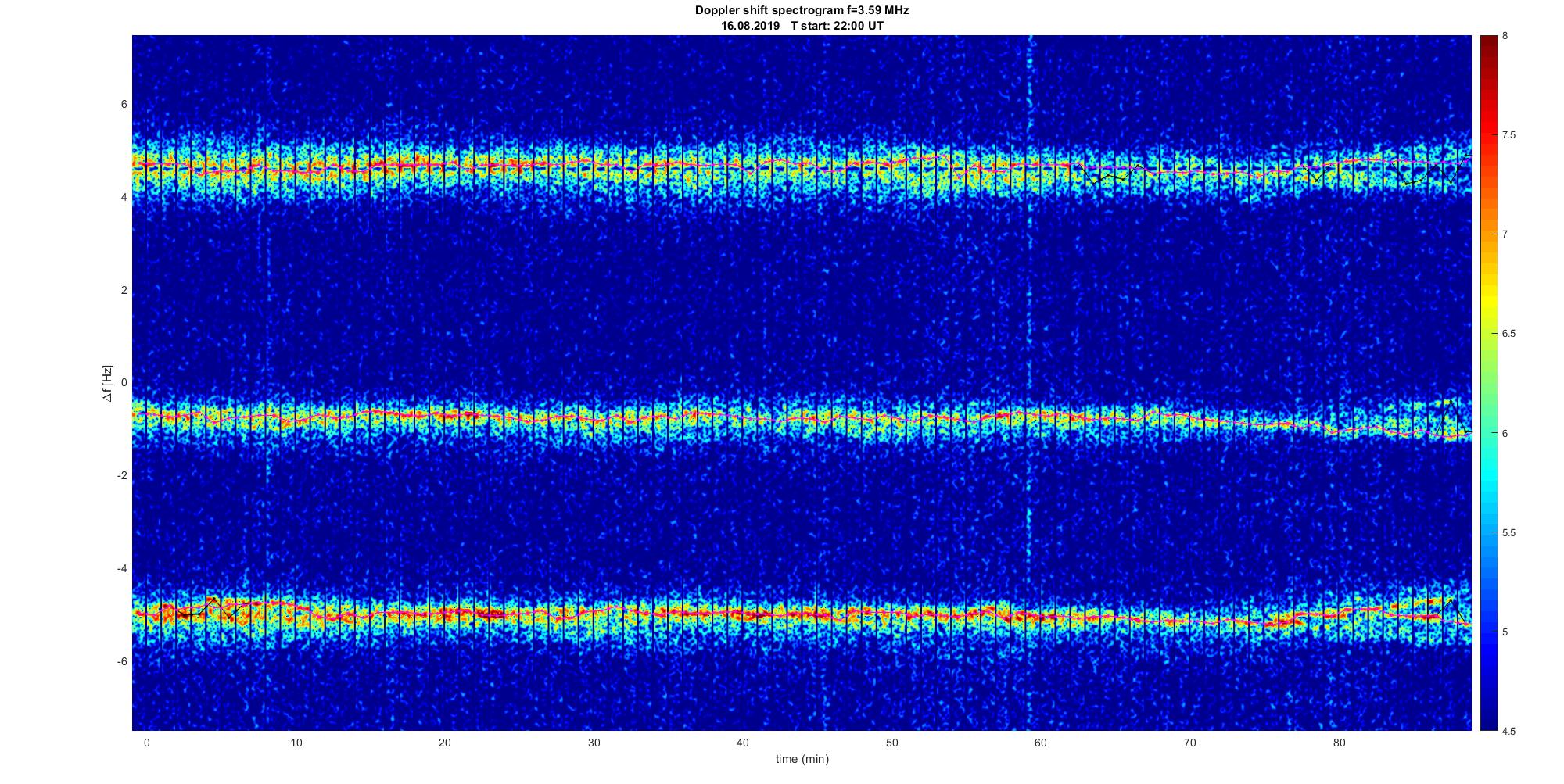This screenshot has width=1564, height=784.
Task: Click the colorbar tick label 4.5
Action: tap(1508, 732)
